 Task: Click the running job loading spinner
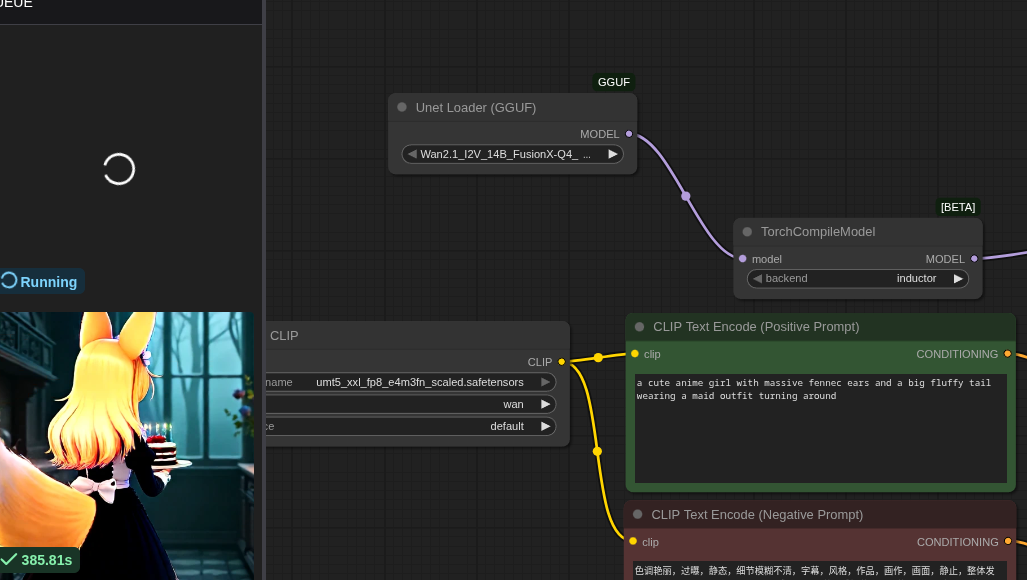point(119,170)
